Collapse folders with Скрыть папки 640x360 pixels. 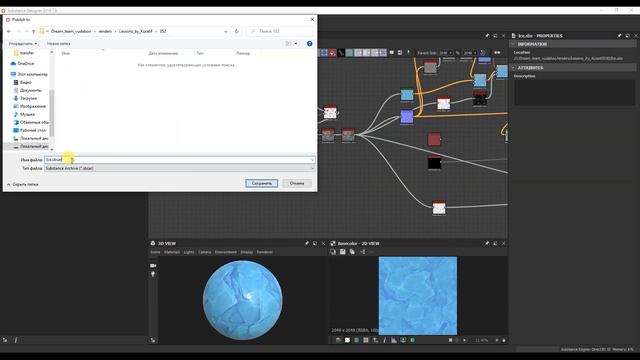[x=22, y=184]
